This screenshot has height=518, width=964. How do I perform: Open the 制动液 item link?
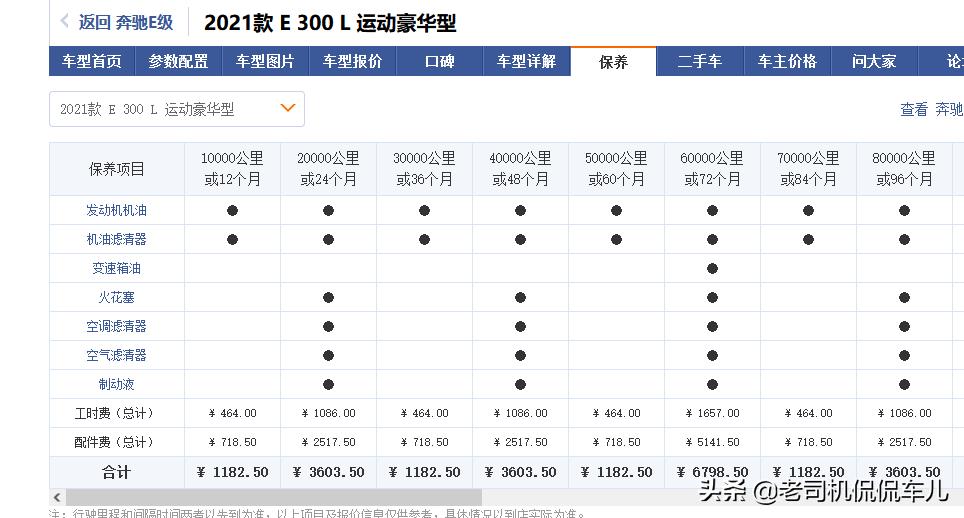tap(116, 384)
